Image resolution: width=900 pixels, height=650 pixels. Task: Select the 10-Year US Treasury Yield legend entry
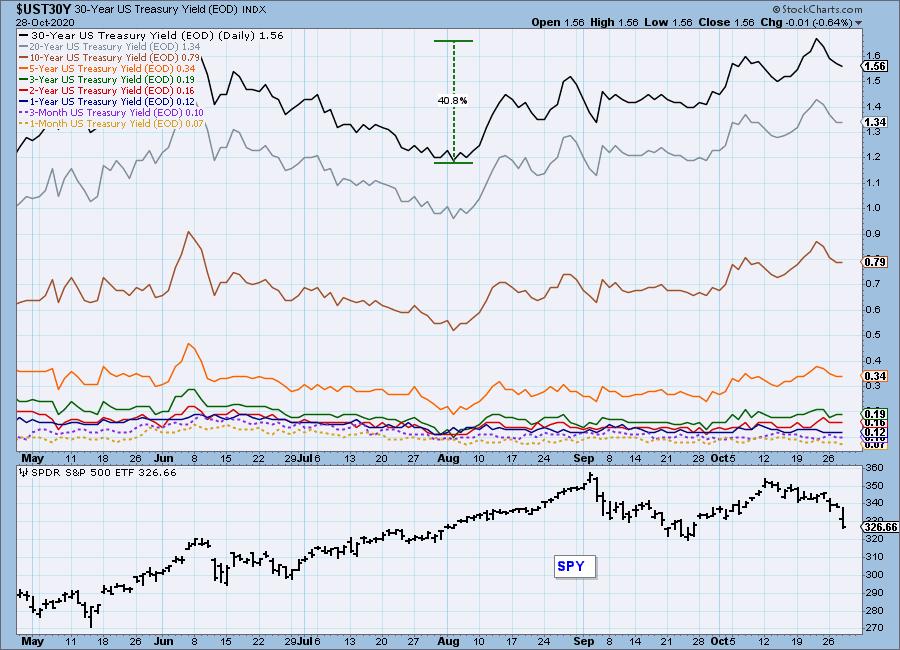(x=110, y=57)
